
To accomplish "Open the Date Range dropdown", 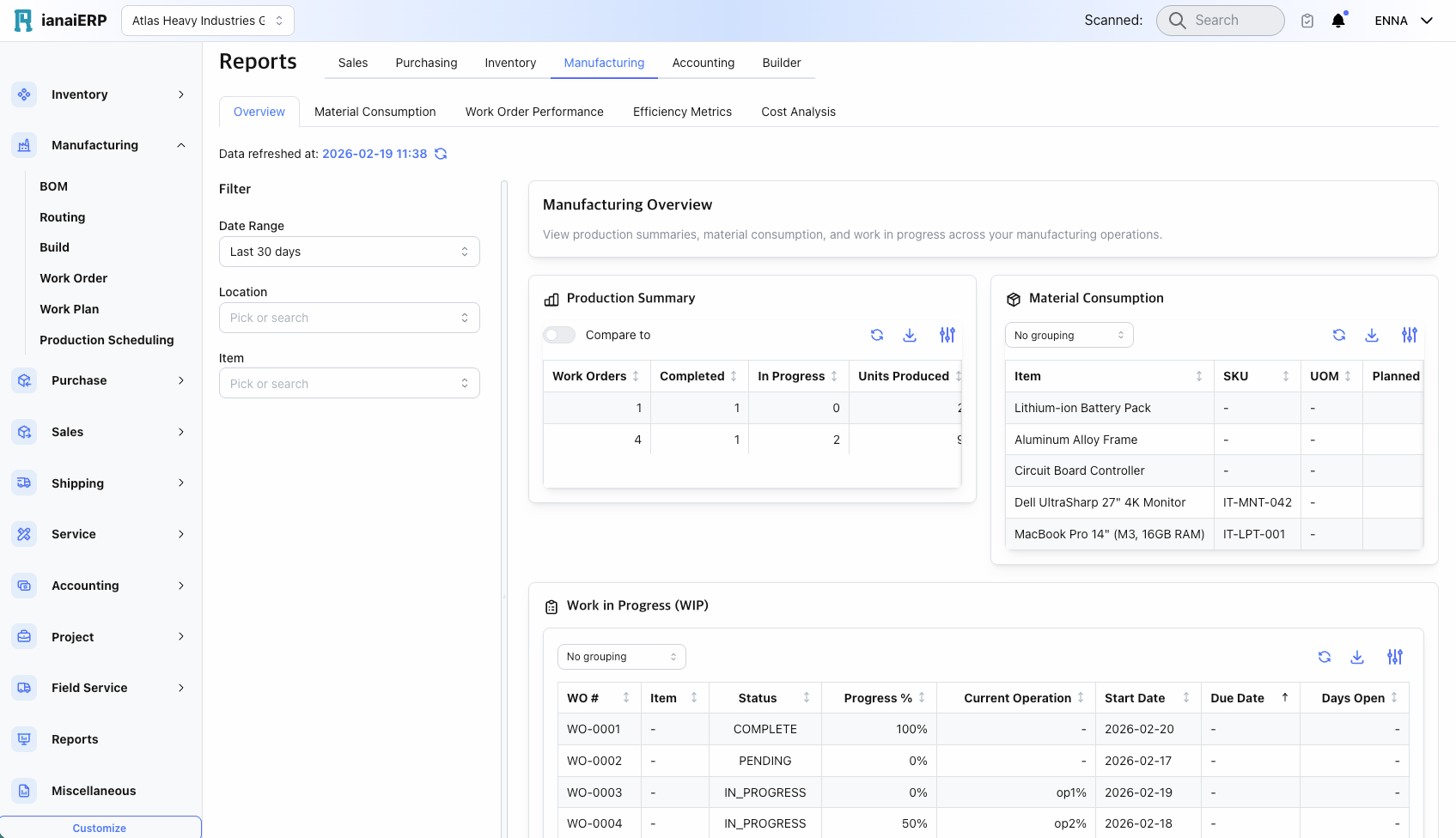I will point(349,252).
